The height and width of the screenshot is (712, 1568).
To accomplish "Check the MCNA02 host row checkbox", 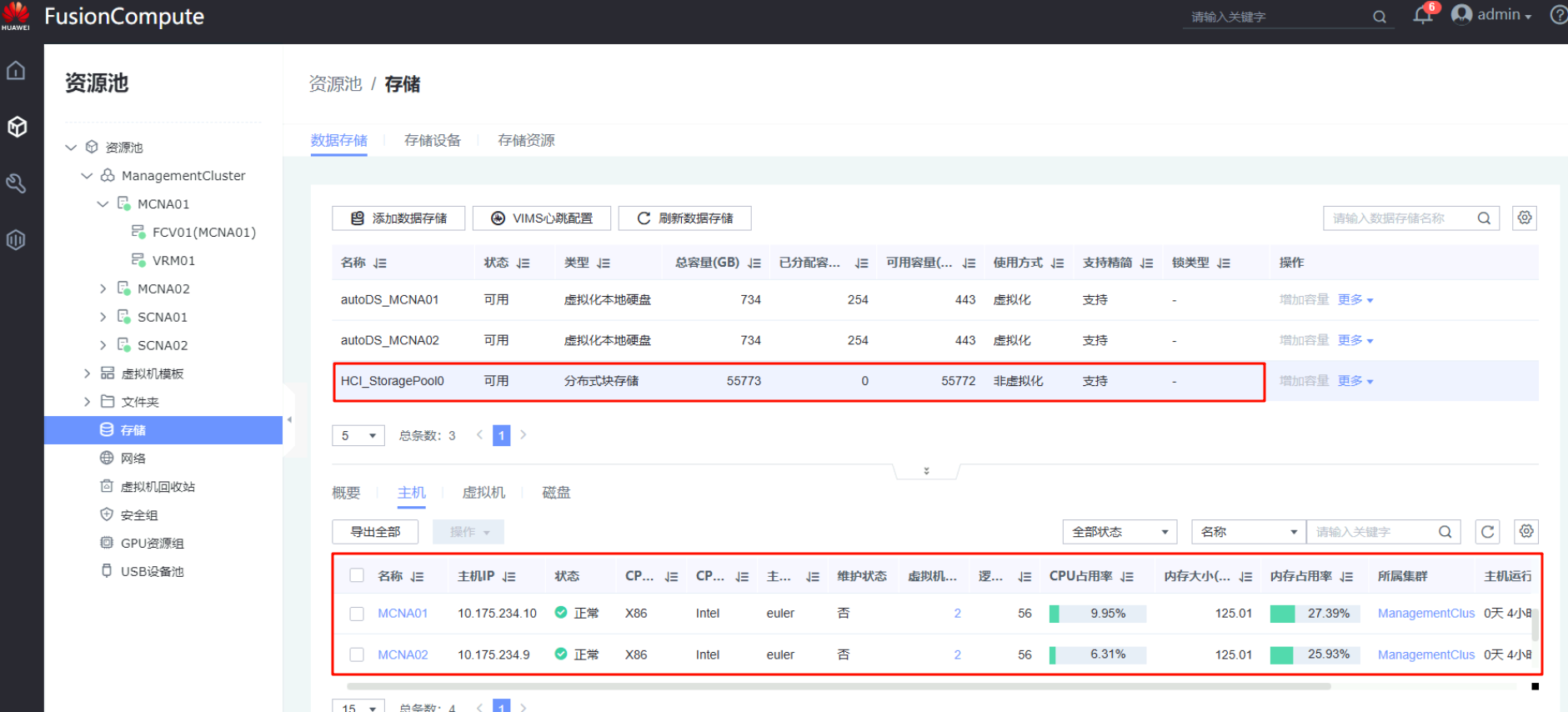I will tap(357, 654).
